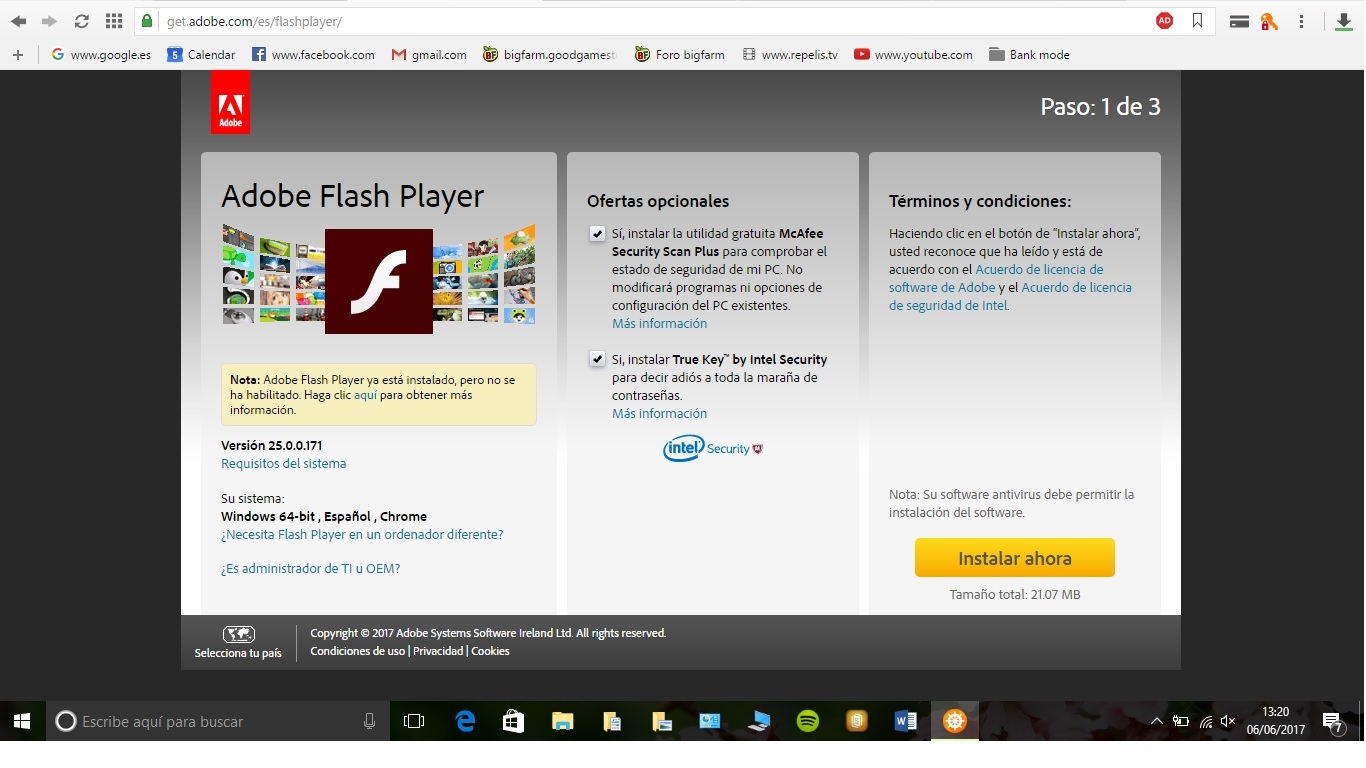Viewport: 1366px width, 768px height.
Task: Open the three-dot browser menu
Action: 1301,21
